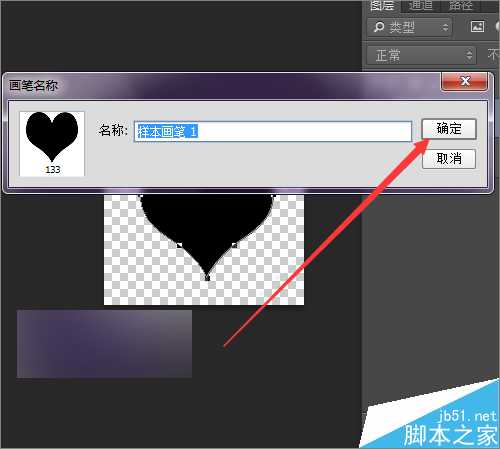Image resolution: width=500 pixels, height=449 pixels.
Task: Toggle the pixel layer filter icon
Action: [x=477, y=27]
